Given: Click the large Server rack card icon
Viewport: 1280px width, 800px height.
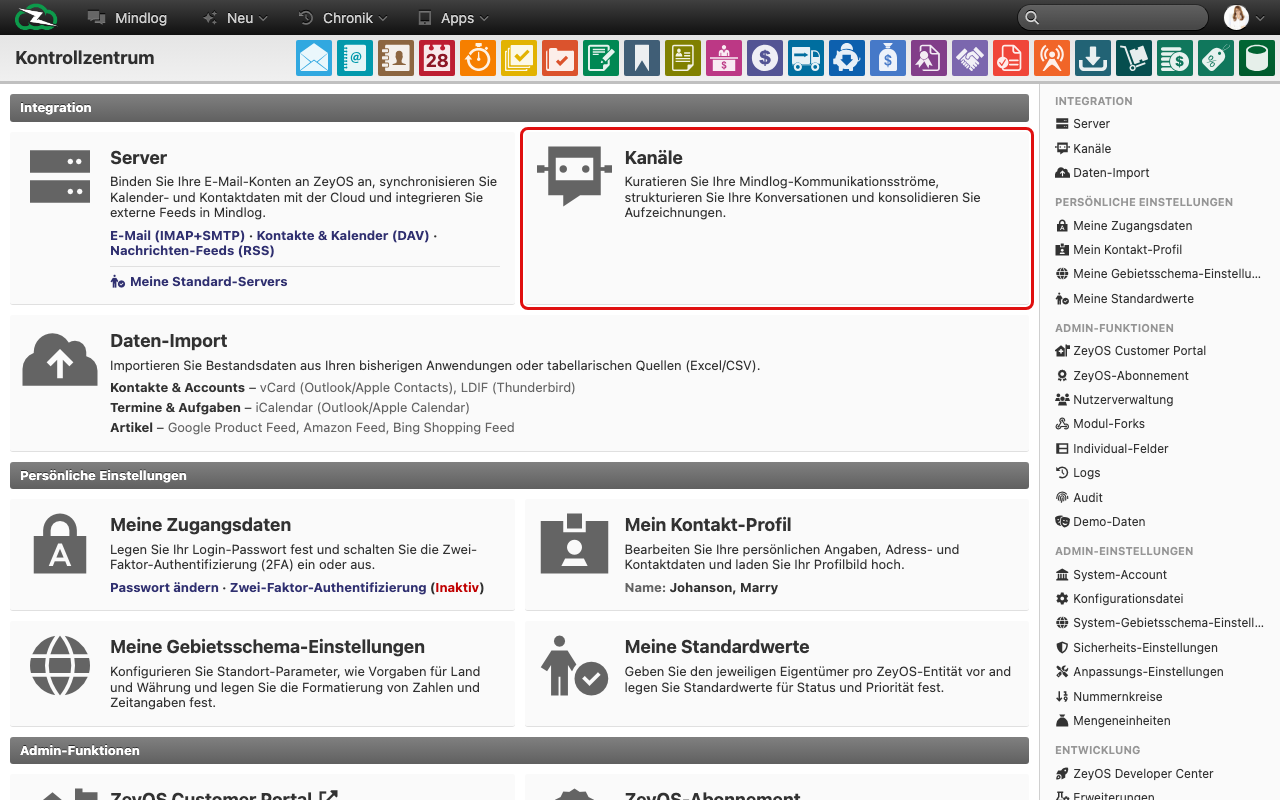Looking at the screenshot, I should pos(60,176).
